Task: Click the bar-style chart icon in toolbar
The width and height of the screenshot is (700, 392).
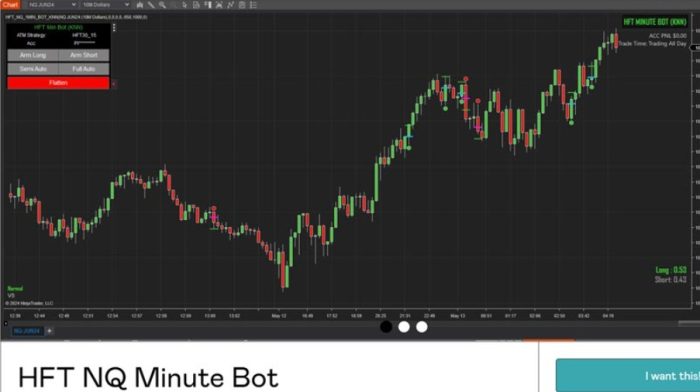Action: point(140,5)
